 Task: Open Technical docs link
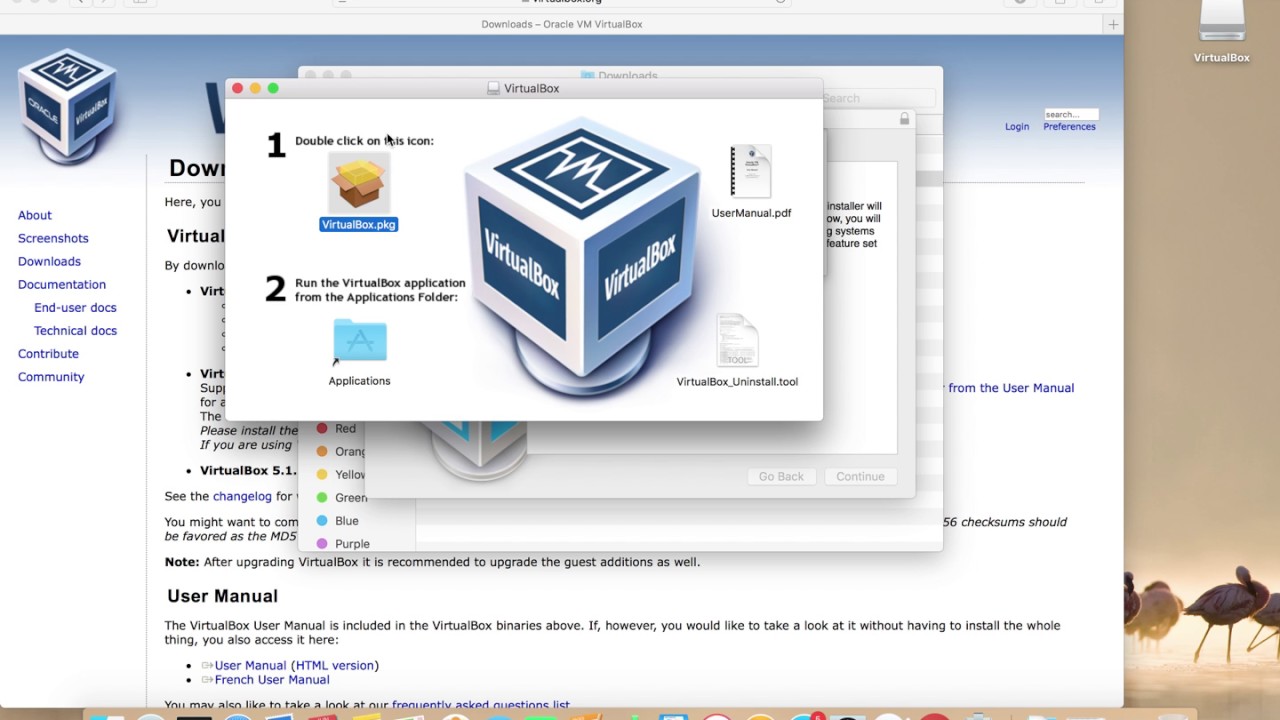[x=75, y=330]
